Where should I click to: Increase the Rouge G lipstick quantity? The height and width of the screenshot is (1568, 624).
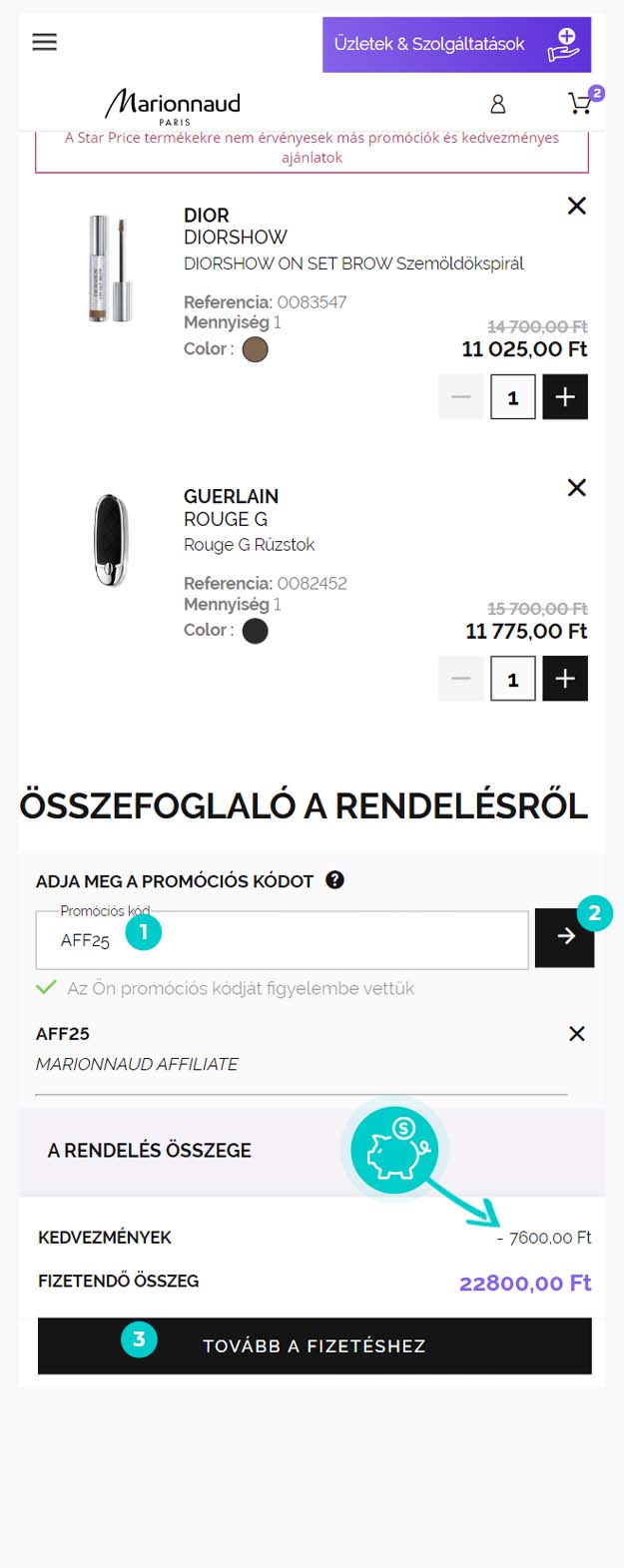coord(565,679)
